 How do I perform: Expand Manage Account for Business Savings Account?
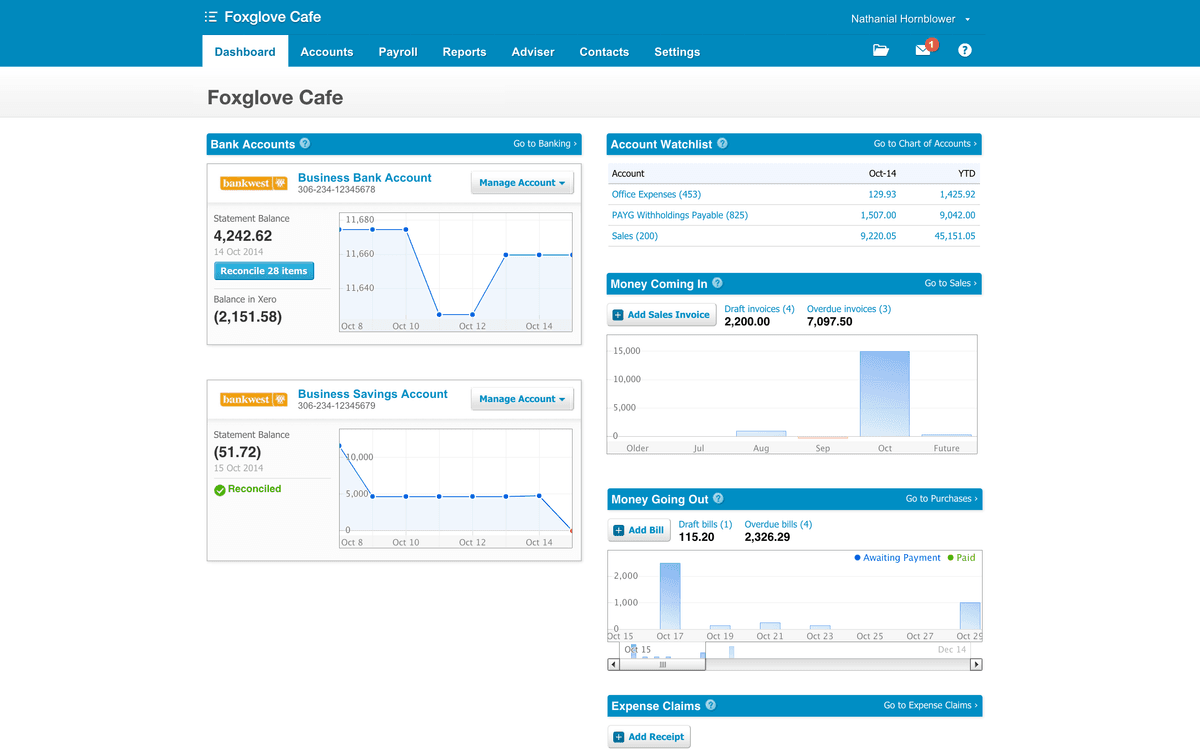522,399
